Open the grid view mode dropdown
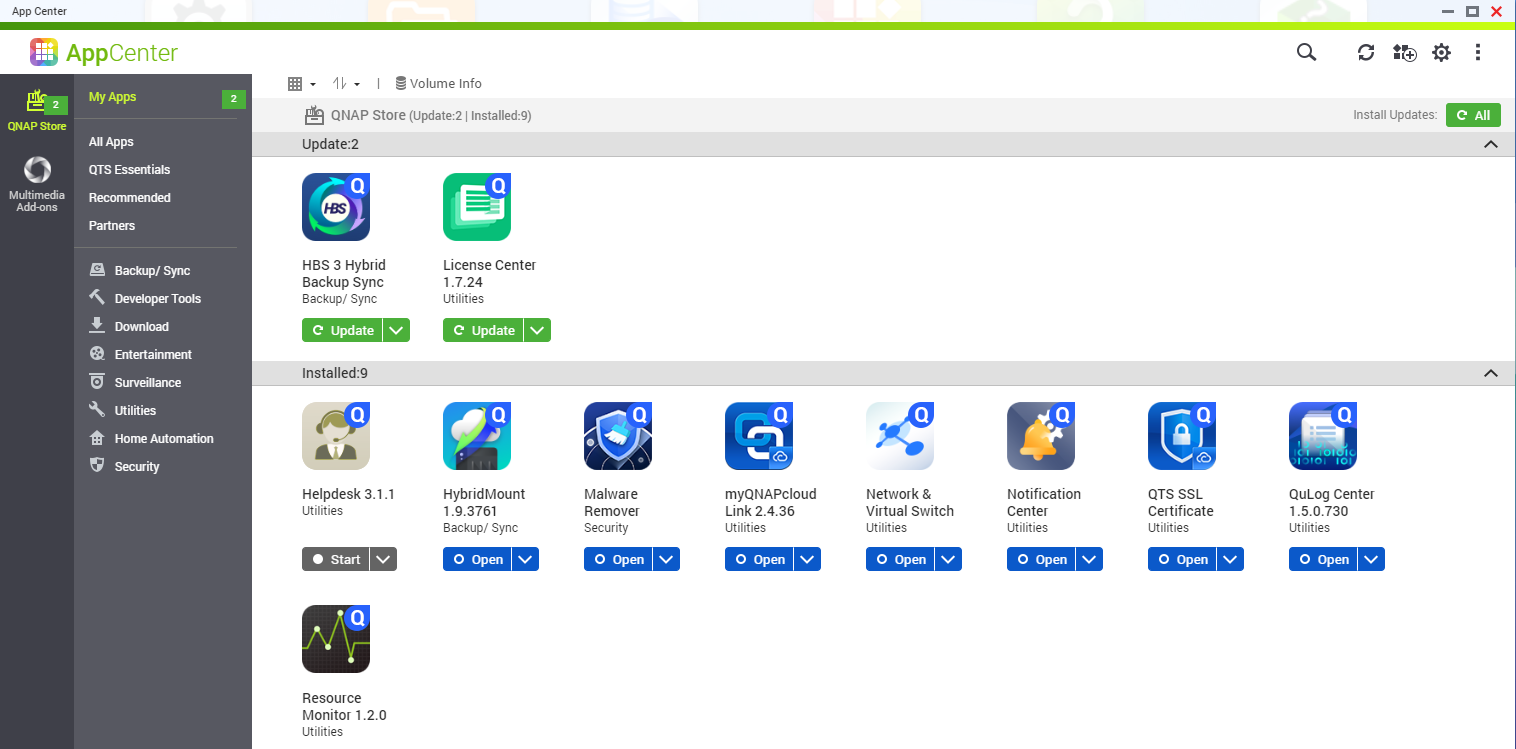1516x749 pixels. [x=301, y=84]
